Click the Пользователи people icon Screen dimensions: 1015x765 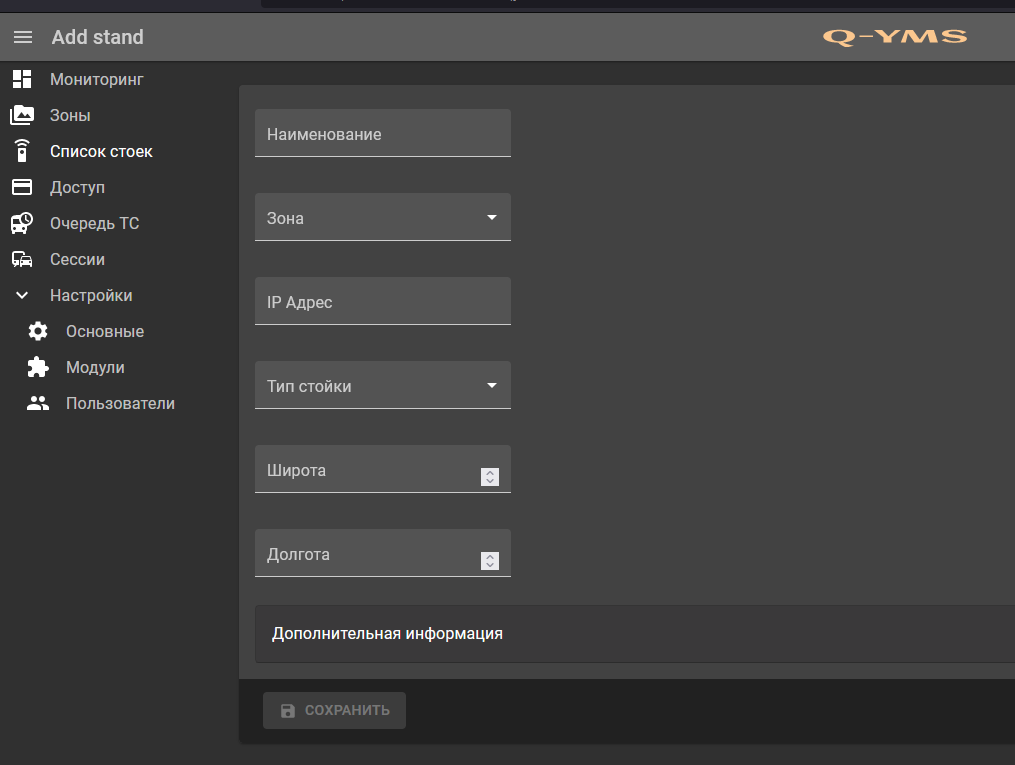point(38,403)
